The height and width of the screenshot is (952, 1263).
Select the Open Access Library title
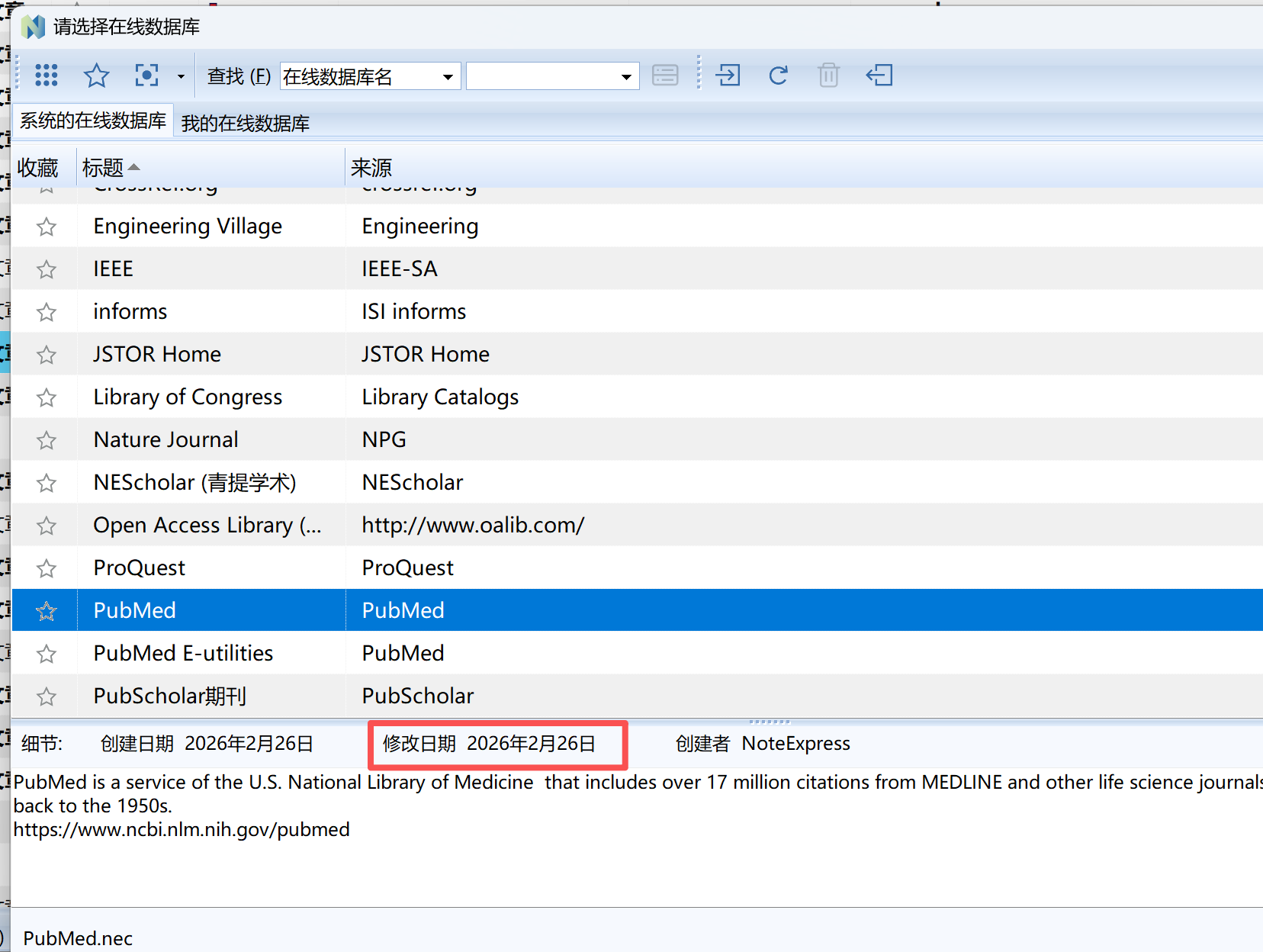tap(207, 526)
